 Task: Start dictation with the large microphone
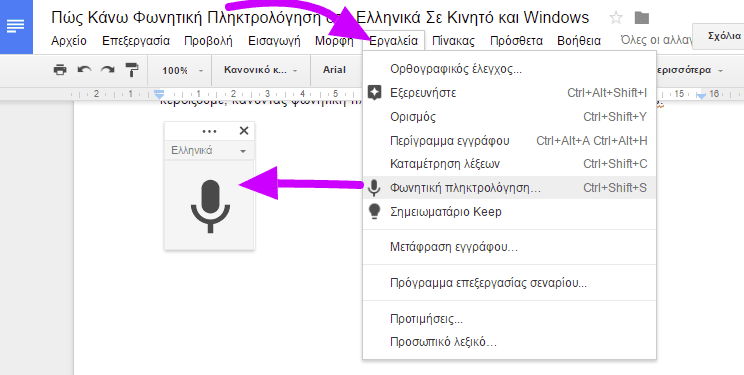(x=210, y=205)
